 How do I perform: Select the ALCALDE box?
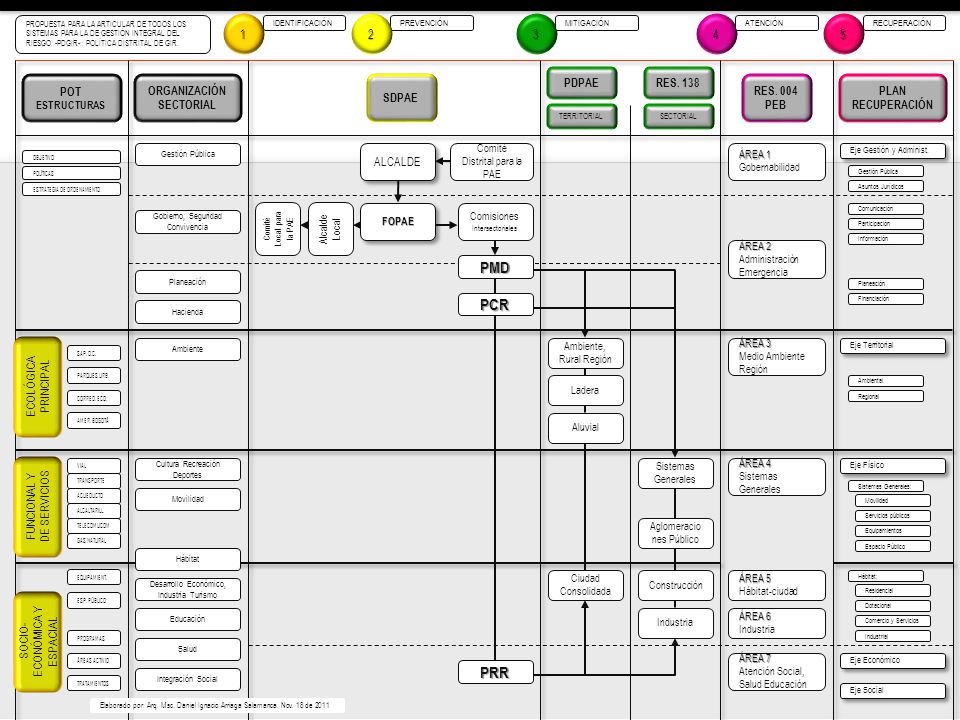click(397, 162)
